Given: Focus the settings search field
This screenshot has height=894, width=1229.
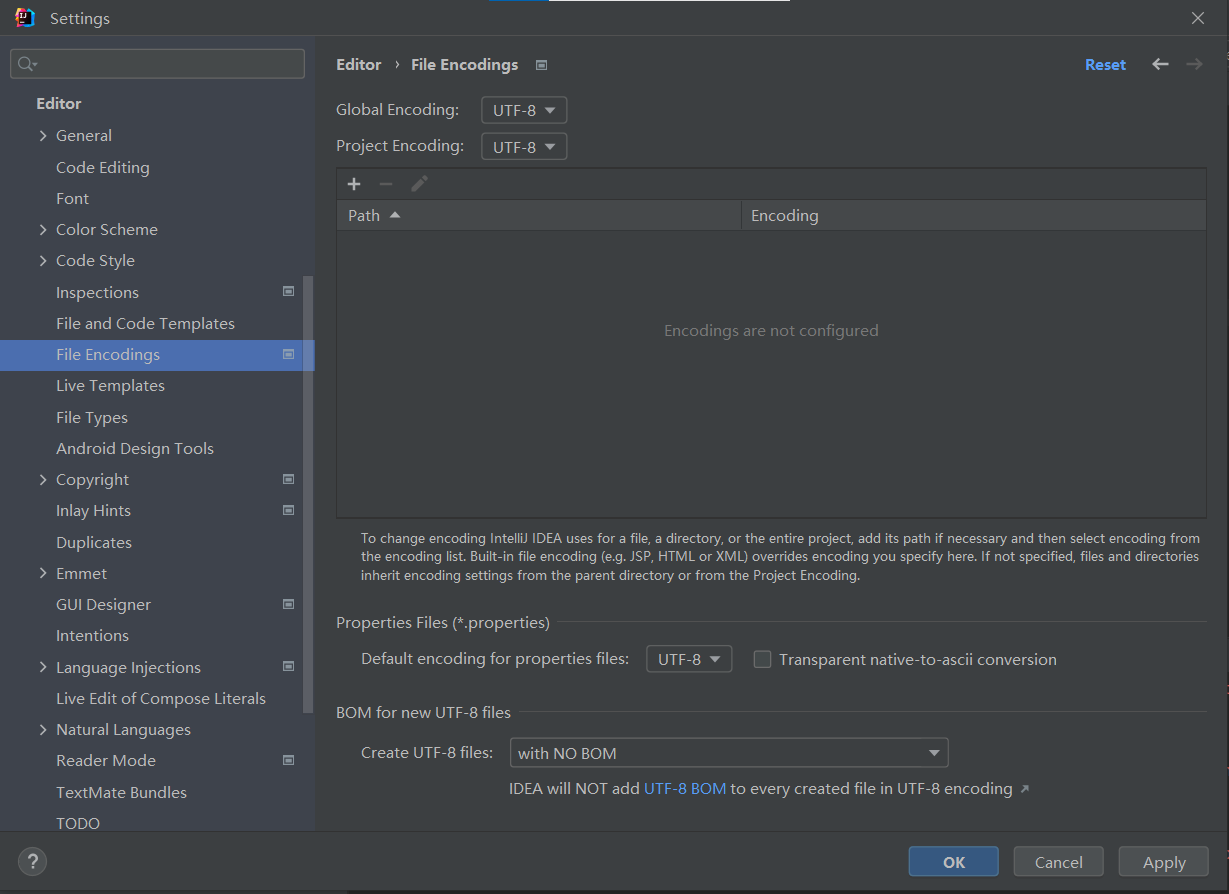Looking at the screenshot, I should [x=157, y=64].
